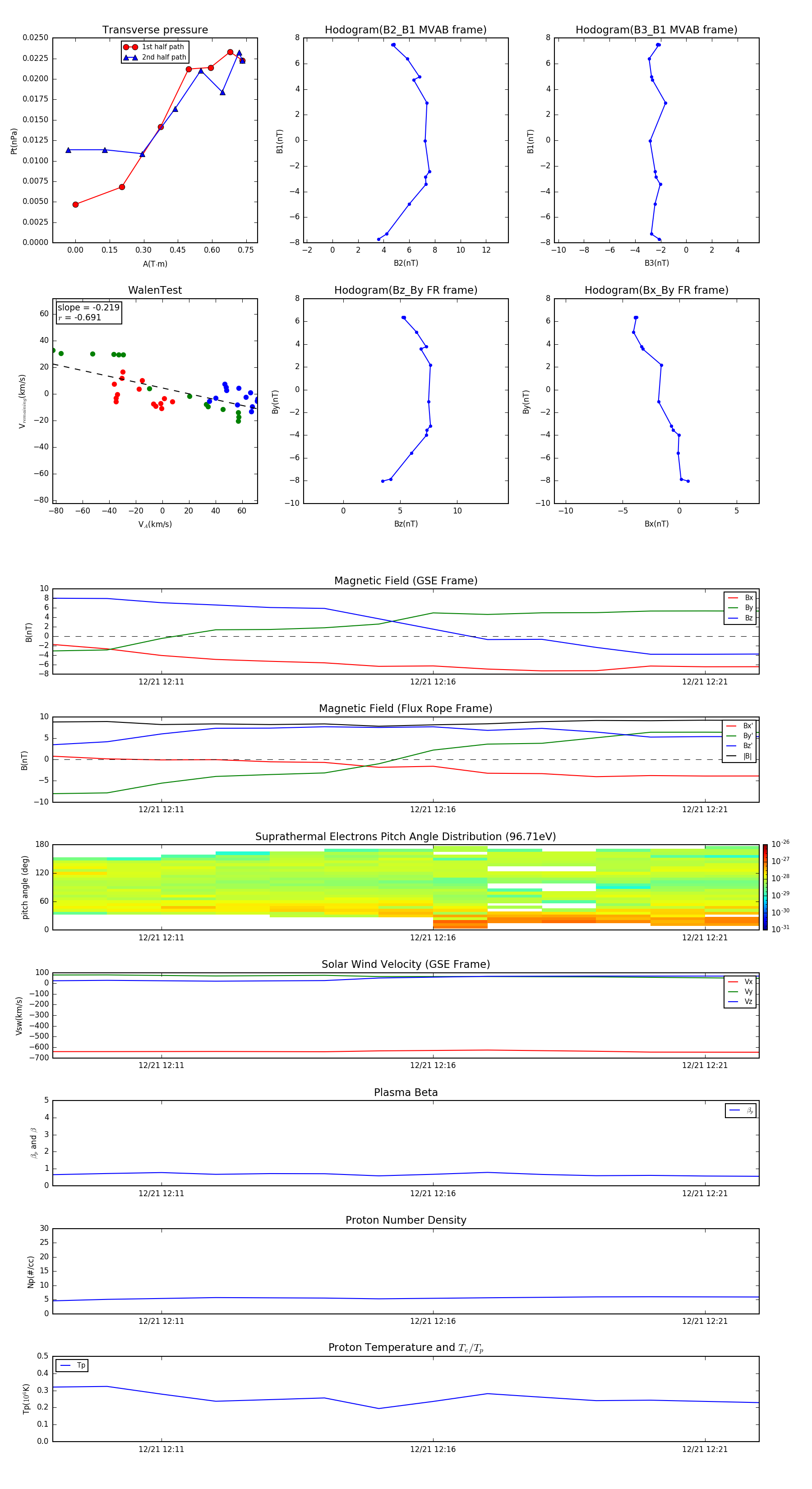812x1489 pixels.
Task: Click 'V_remaining(km/s)' y-axis label
Action: (22, 401)
